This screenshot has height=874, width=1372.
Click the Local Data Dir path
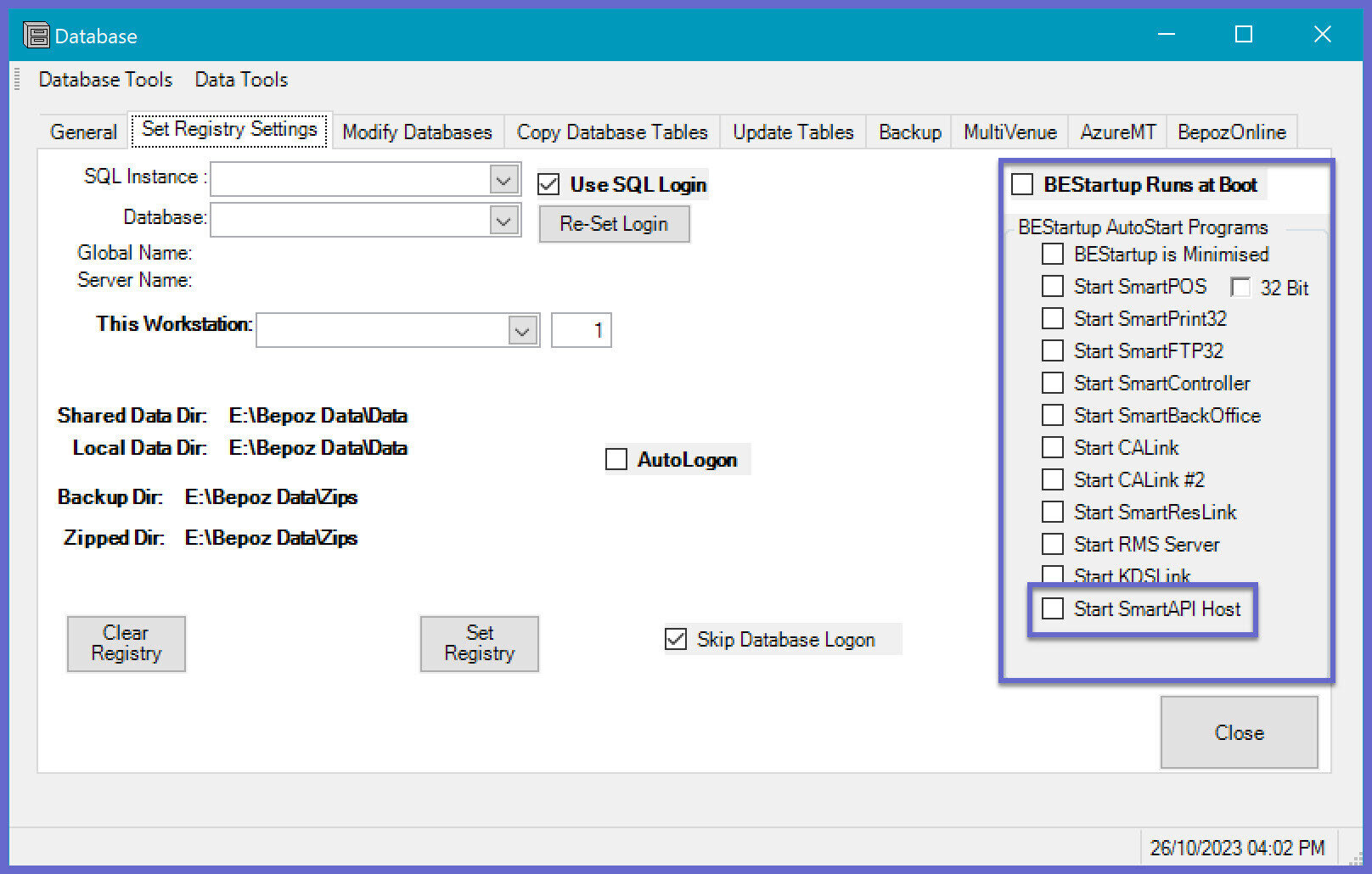coord(318,448)
